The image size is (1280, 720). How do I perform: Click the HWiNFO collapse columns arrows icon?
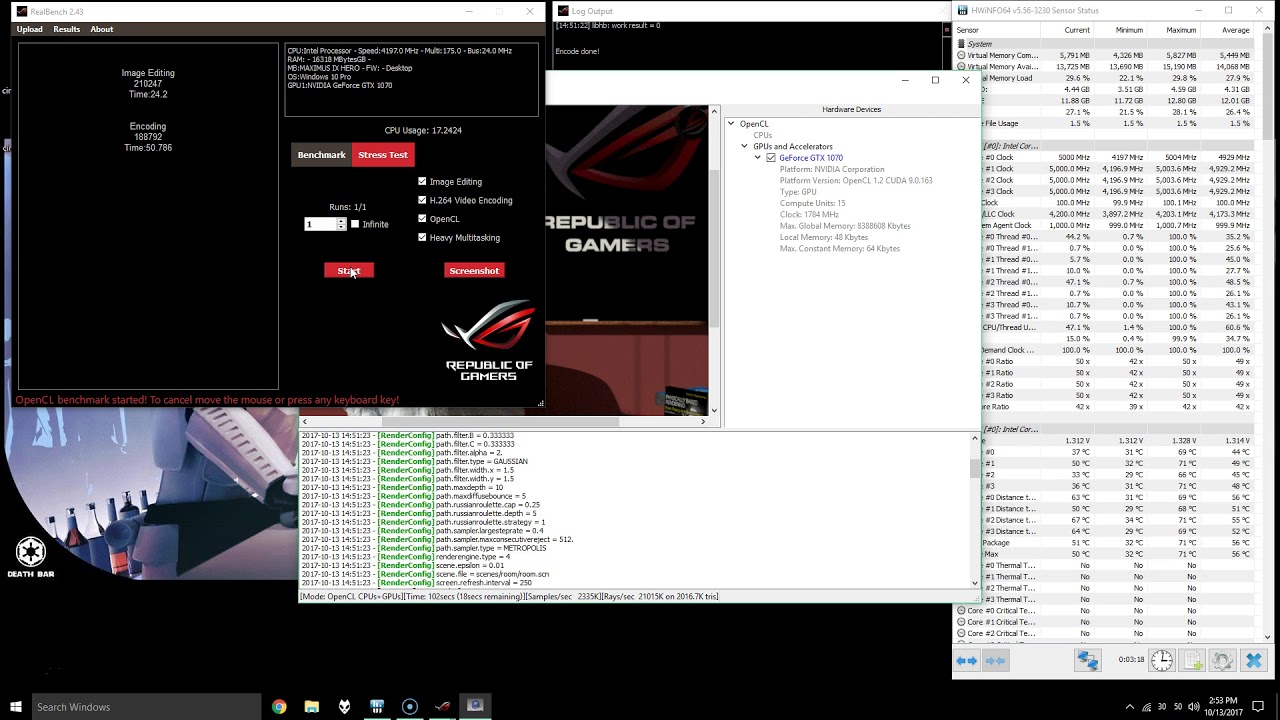[x=995, y=661]
